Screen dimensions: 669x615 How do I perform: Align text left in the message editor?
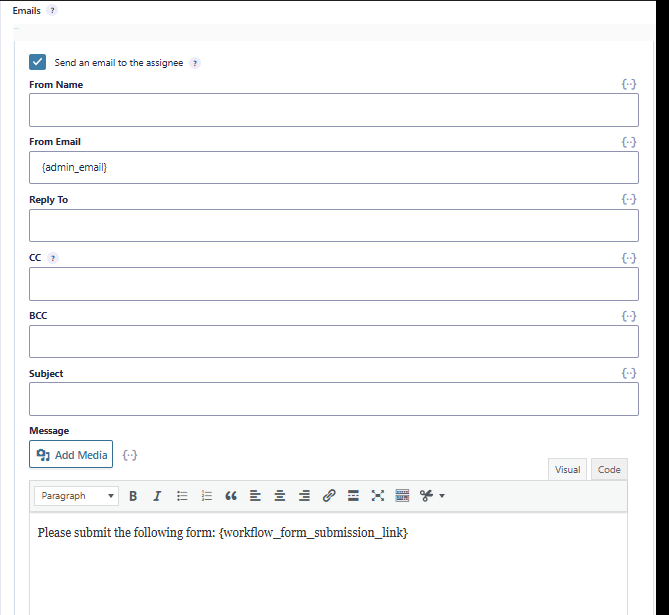pyautogui.click(x=255, y=496)
